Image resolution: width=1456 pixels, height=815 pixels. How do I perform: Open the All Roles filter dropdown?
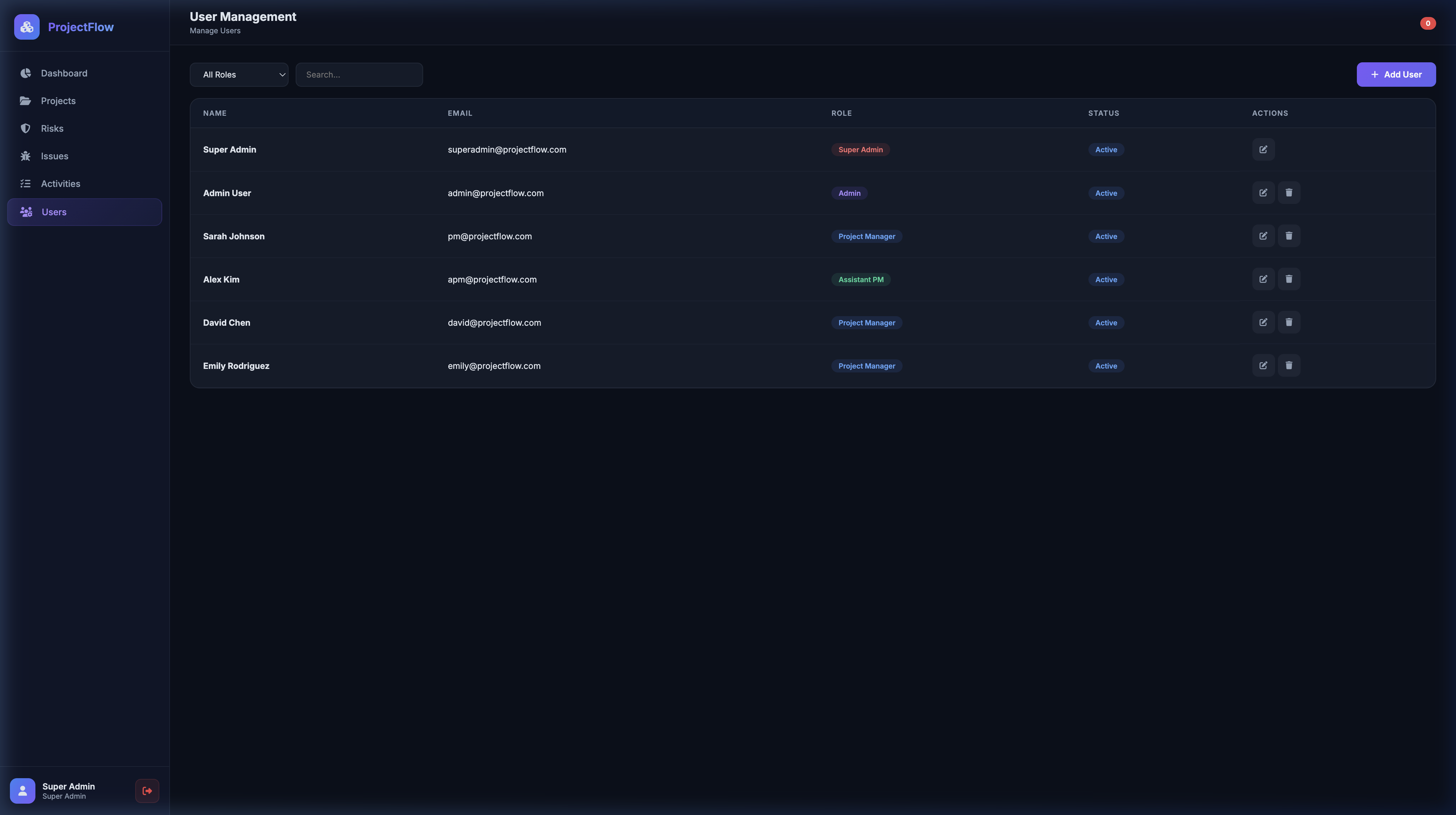(239, 75)
